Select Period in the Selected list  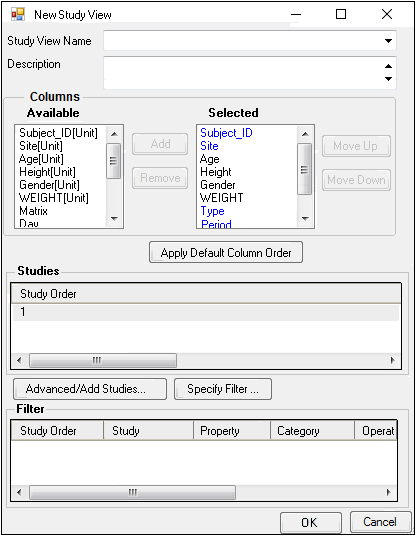coord(216,224)
